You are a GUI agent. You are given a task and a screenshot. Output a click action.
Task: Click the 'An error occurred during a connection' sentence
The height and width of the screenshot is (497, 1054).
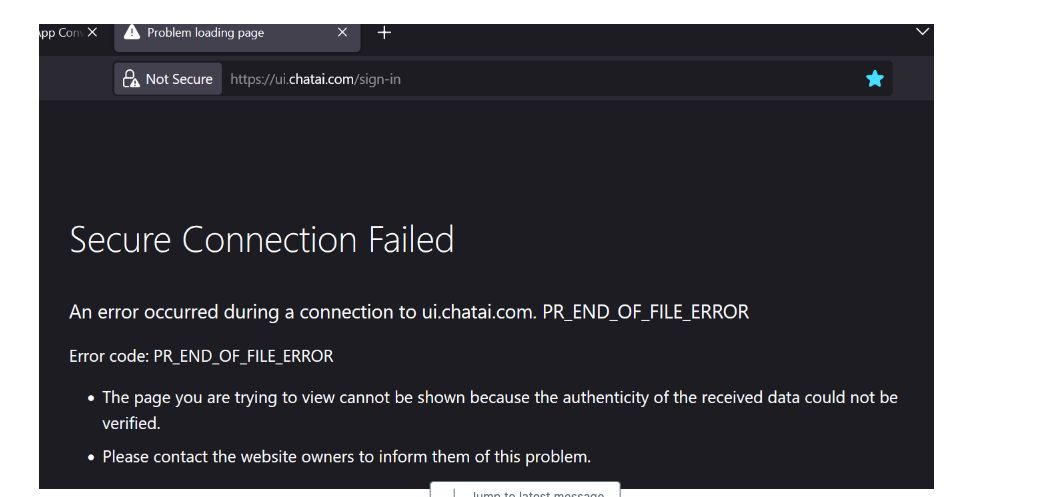[408, 312]
